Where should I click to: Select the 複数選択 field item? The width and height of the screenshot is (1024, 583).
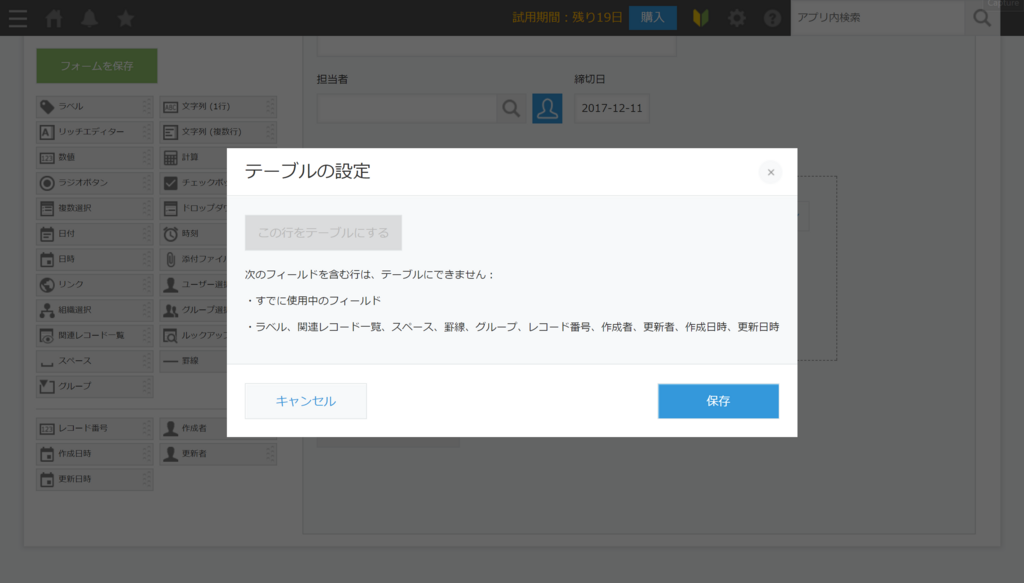(95, 208)
